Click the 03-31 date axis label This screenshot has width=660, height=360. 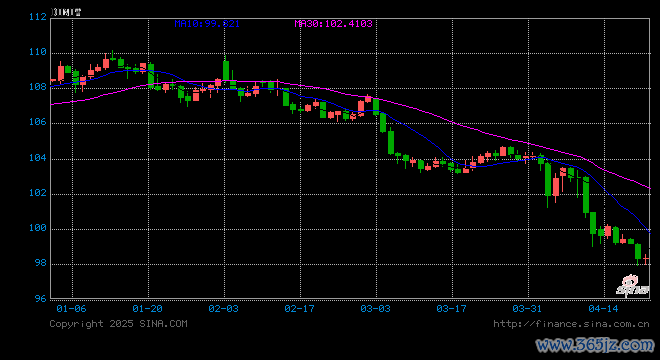pyautogui.click(x=527, y=309)
